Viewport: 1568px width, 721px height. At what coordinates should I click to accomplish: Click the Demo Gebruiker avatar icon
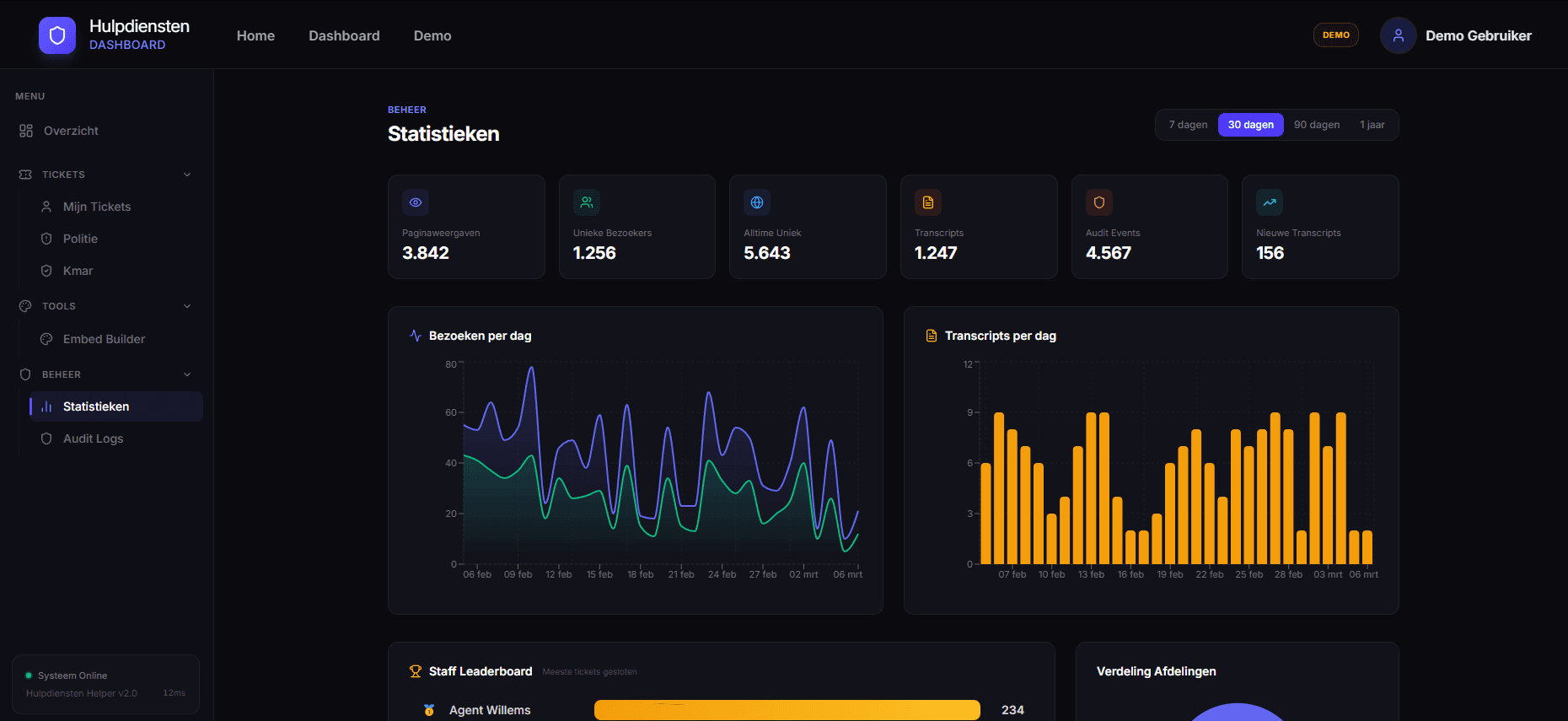click(1398, 35)
